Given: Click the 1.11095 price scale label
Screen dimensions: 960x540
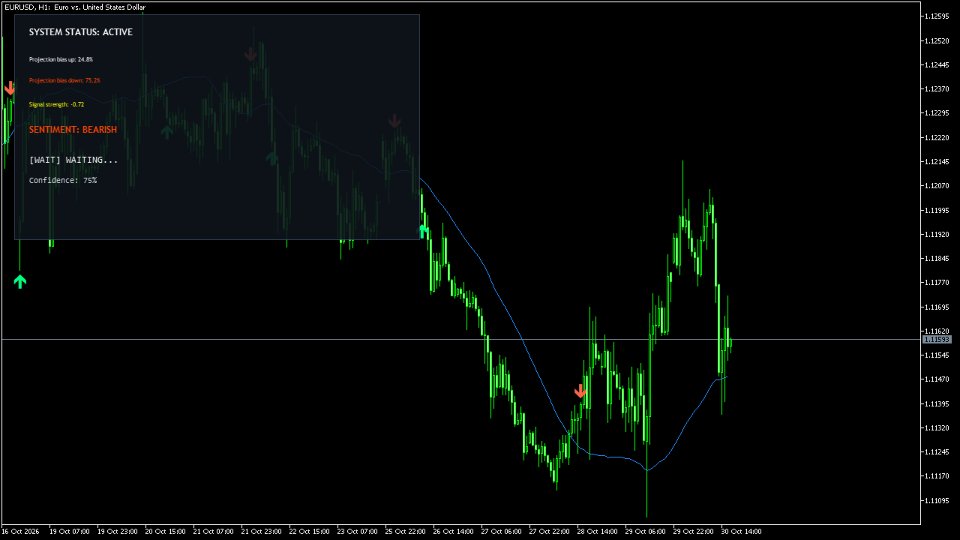Looking at the screenshot, I should (936, 500).
